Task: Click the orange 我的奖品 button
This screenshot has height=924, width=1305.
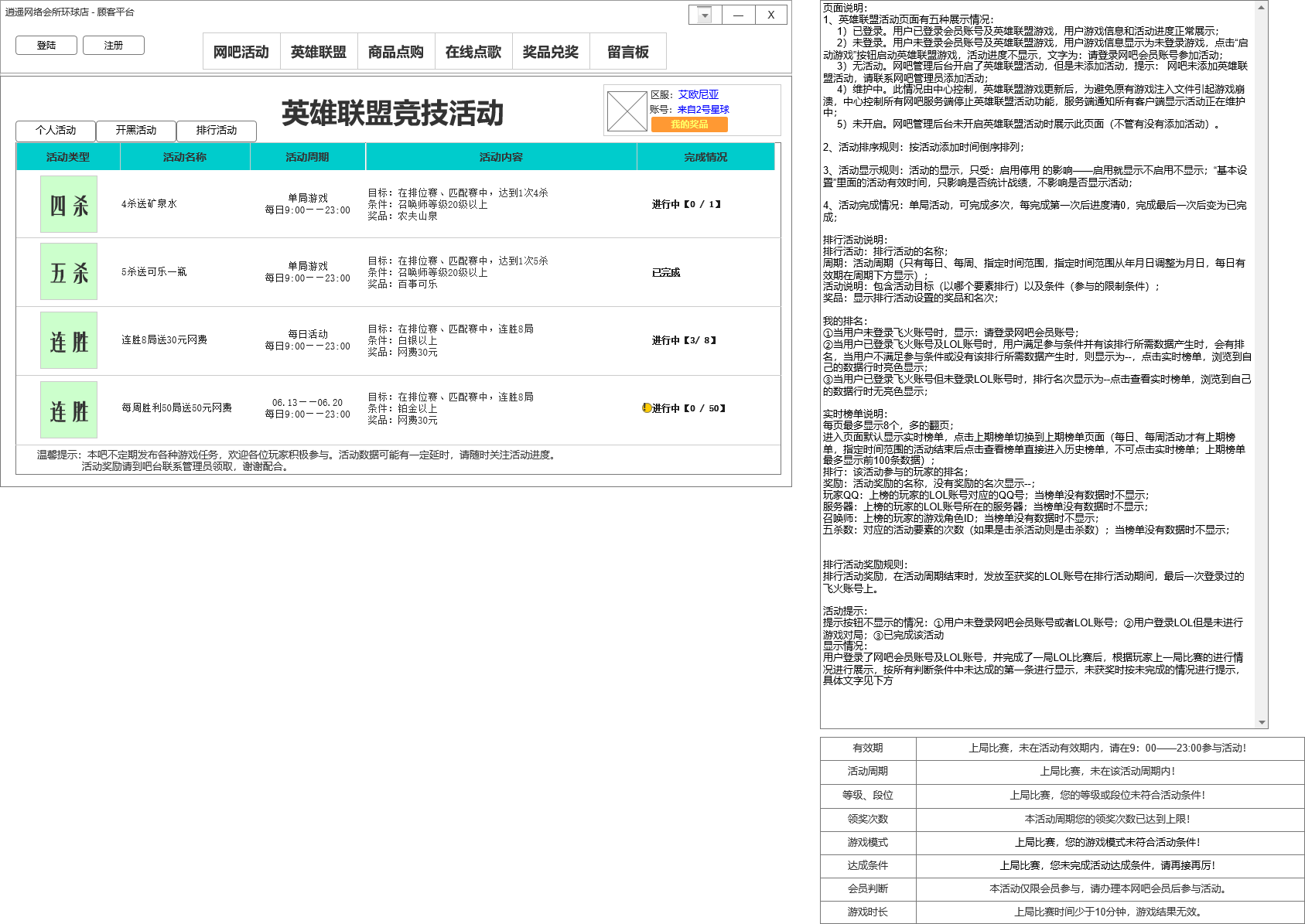Action: tap(689, 124)
